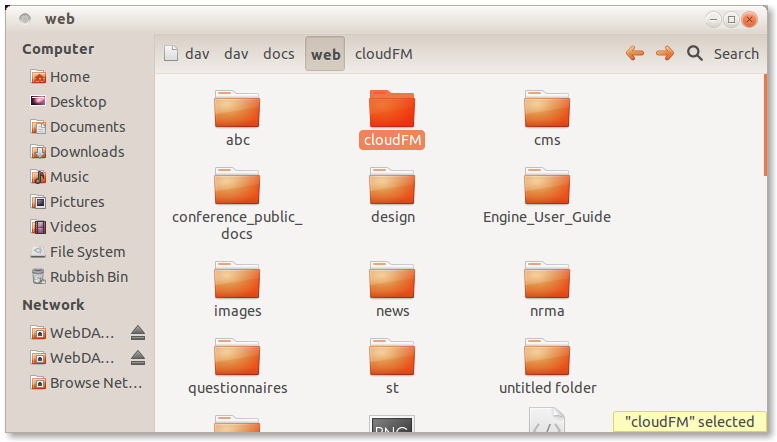Click the window menu circle button
777x442 pixels.
(x=25, y=18)
